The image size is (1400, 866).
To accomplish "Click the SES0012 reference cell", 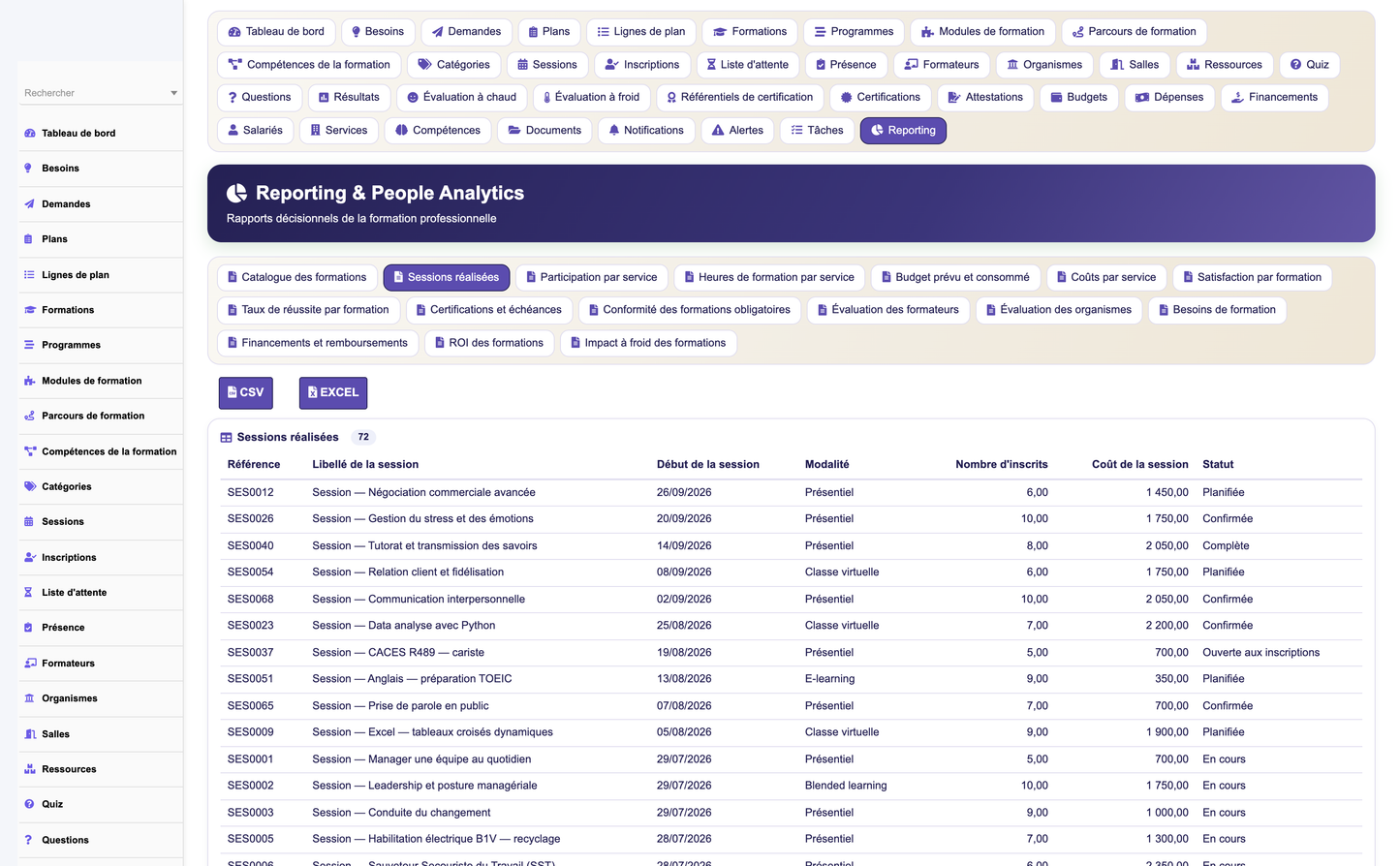I will pyautogui.click(x=251, y=493).
